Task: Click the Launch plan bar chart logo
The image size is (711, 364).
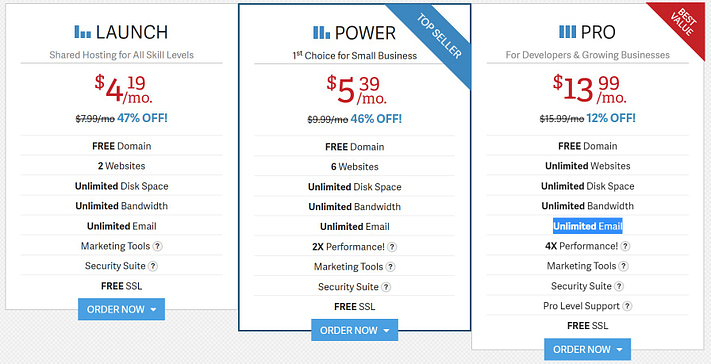Action: click(x=83, y=31)
